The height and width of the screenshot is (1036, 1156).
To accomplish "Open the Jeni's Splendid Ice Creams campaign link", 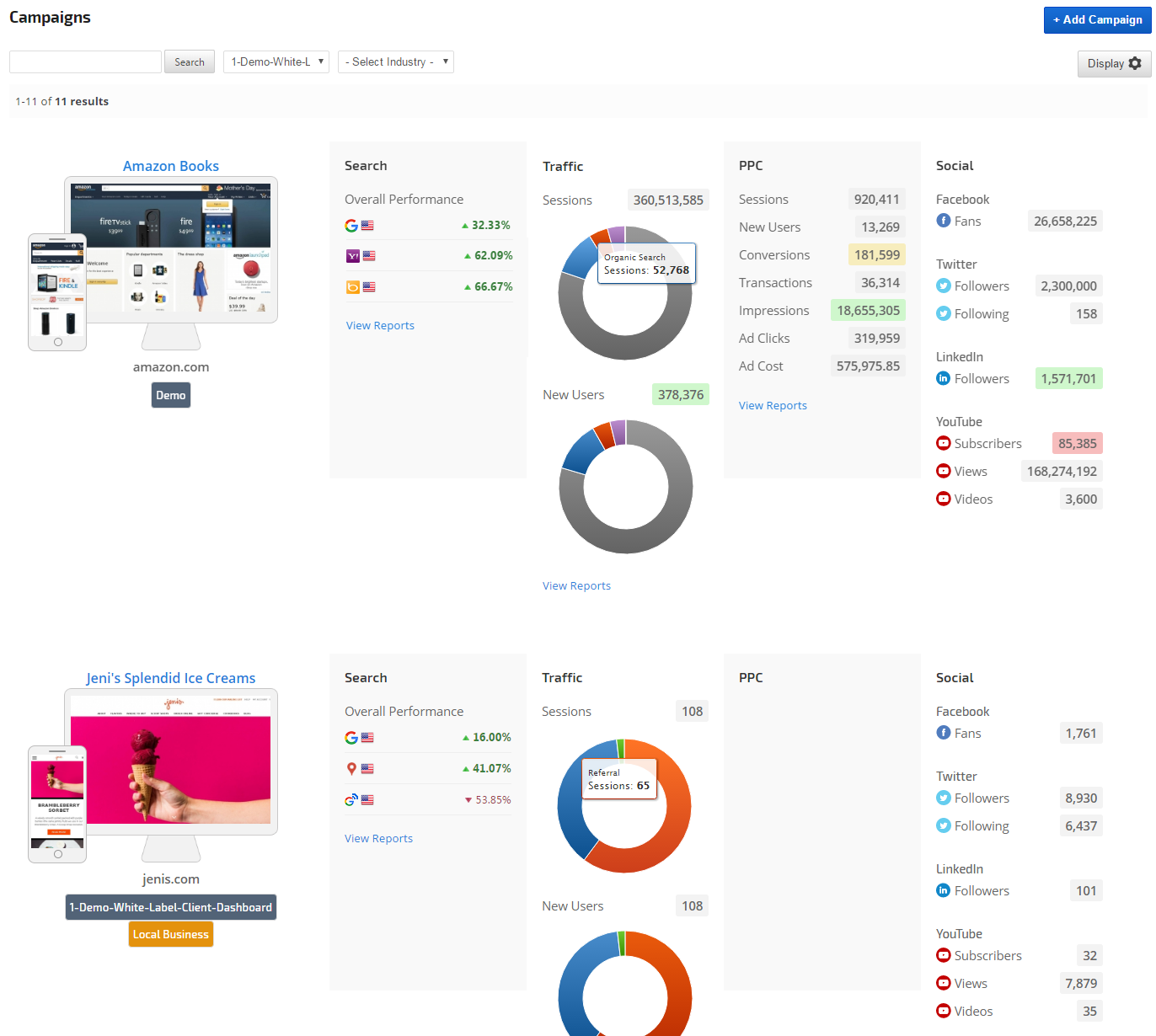I will coord(171,678).
